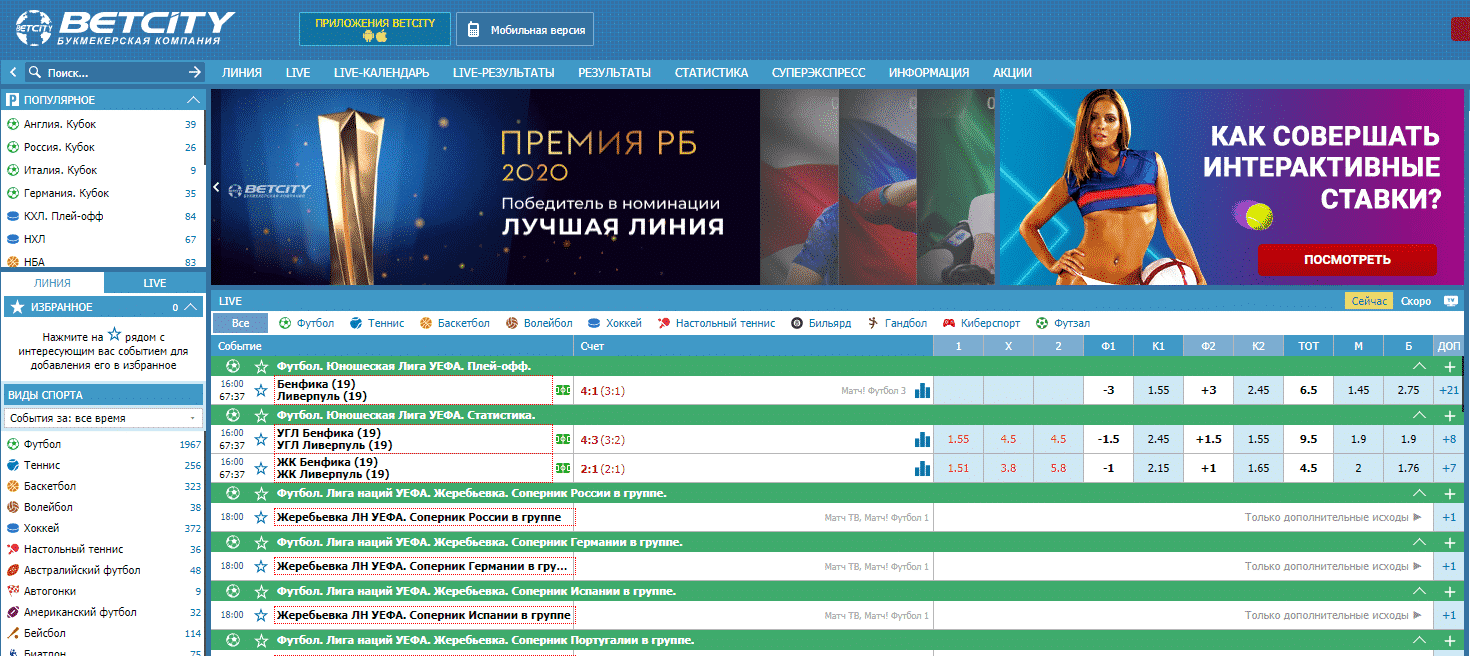Select the Футбол filter icon in LIVE bar
Image resolution: width=1470 pixels, height=656 pixels.
(283, 323)
